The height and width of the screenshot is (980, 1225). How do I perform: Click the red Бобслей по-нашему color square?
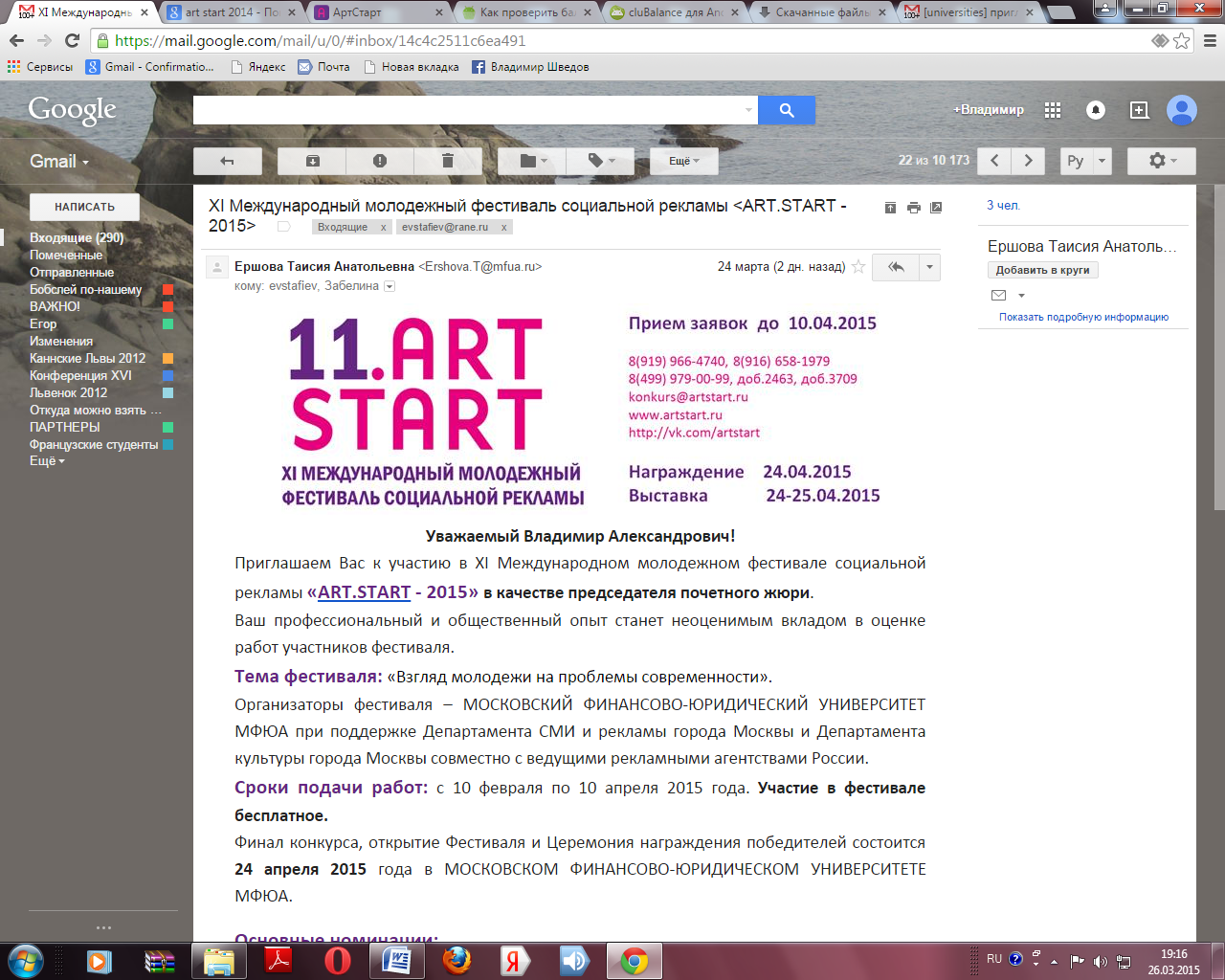point(167,289)
